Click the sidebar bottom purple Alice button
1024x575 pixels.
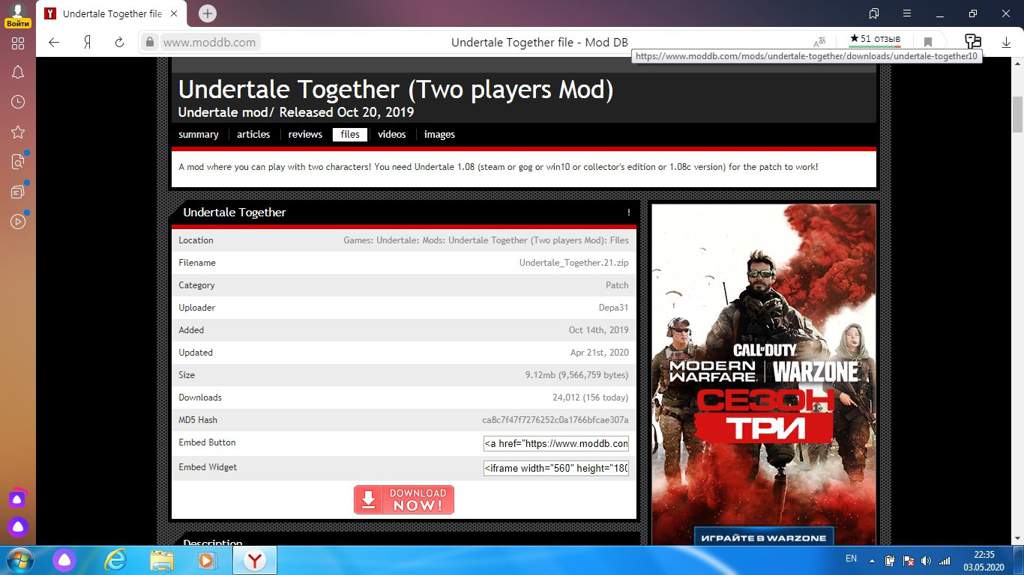pos(18,527)
